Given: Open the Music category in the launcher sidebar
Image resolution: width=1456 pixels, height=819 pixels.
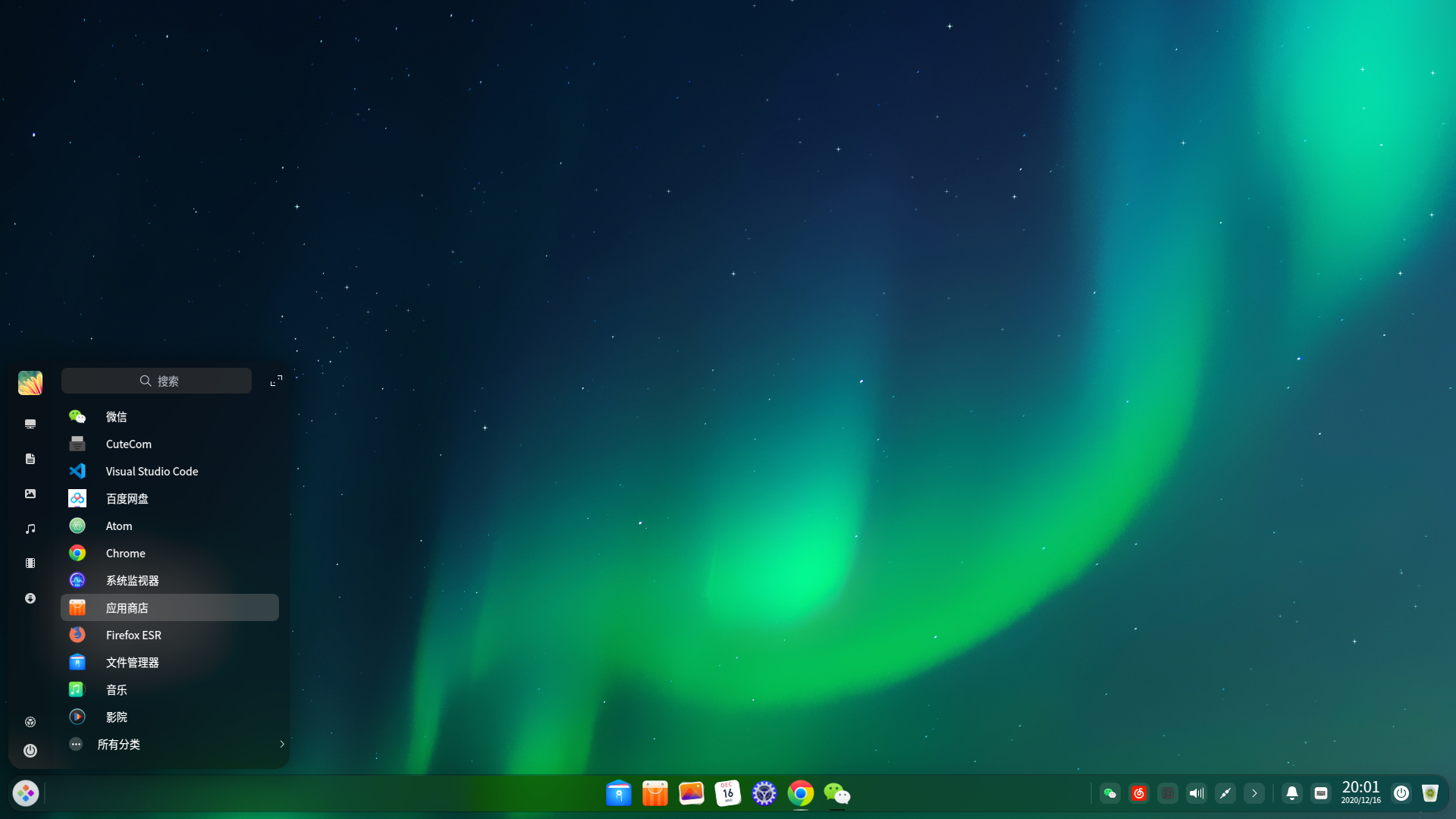Looking at the screenshot, I should click(x=30, y=528).
